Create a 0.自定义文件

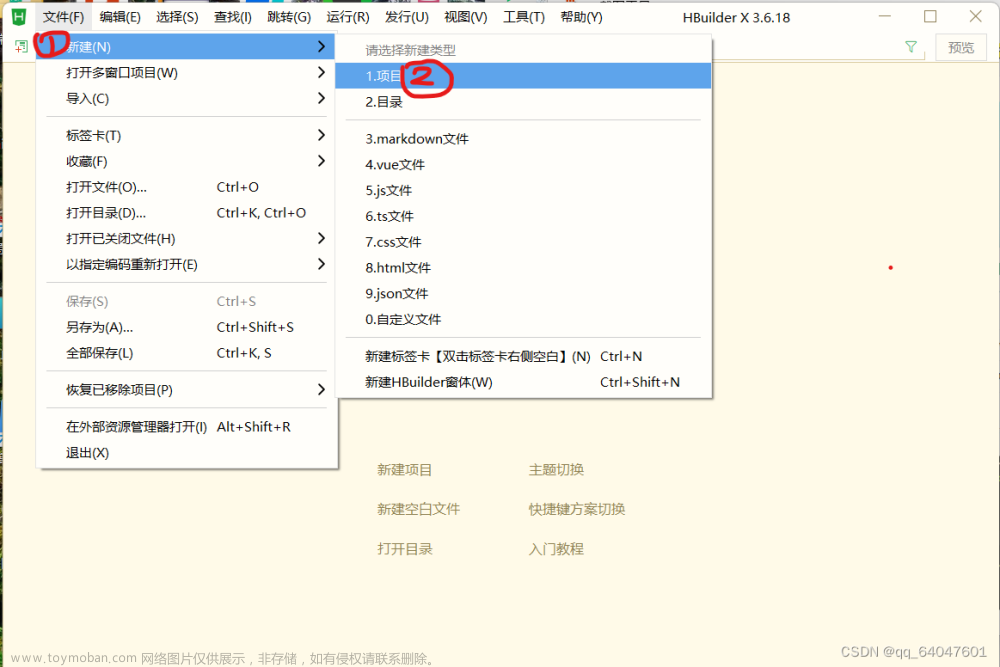pyautogui.click(x=523, y=319)
